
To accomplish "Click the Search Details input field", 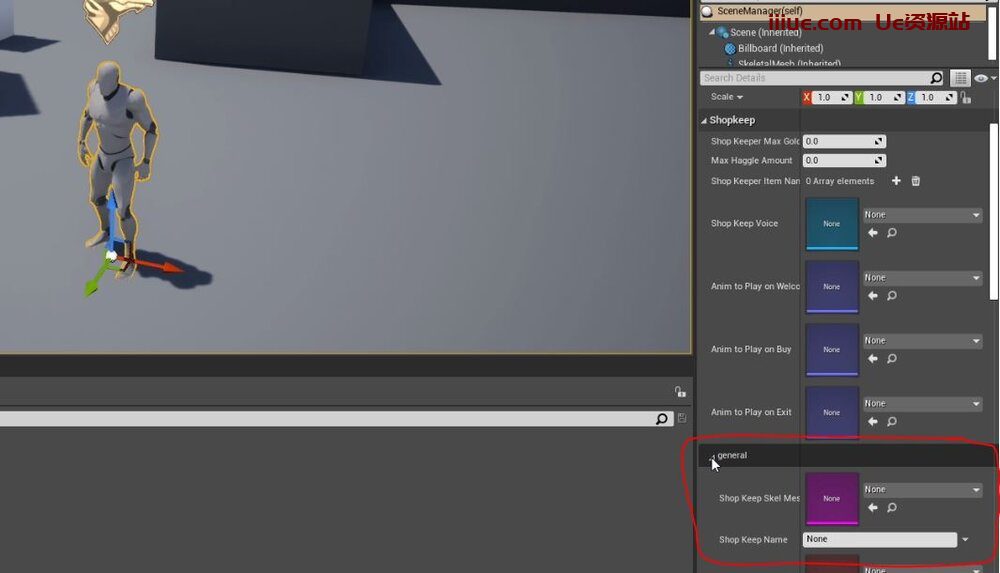I will pyautogui.click(x=815, y=78).
